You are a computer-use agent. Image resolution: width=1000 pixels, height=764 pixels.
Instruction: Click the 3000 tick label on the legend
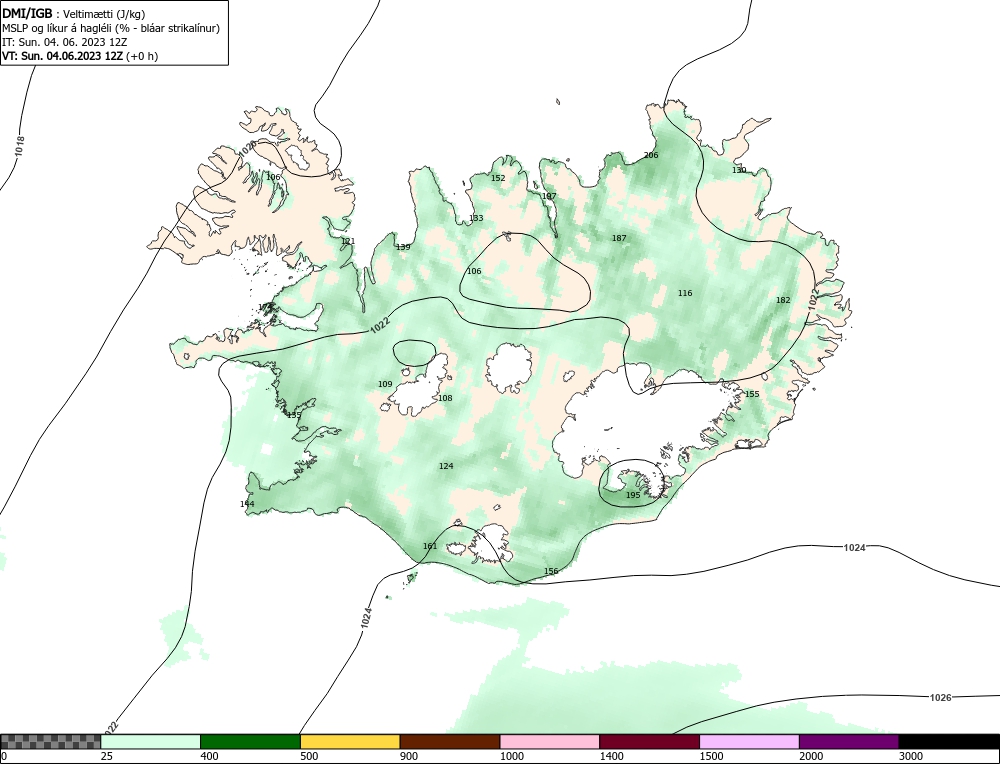click(x=911, y=757)
